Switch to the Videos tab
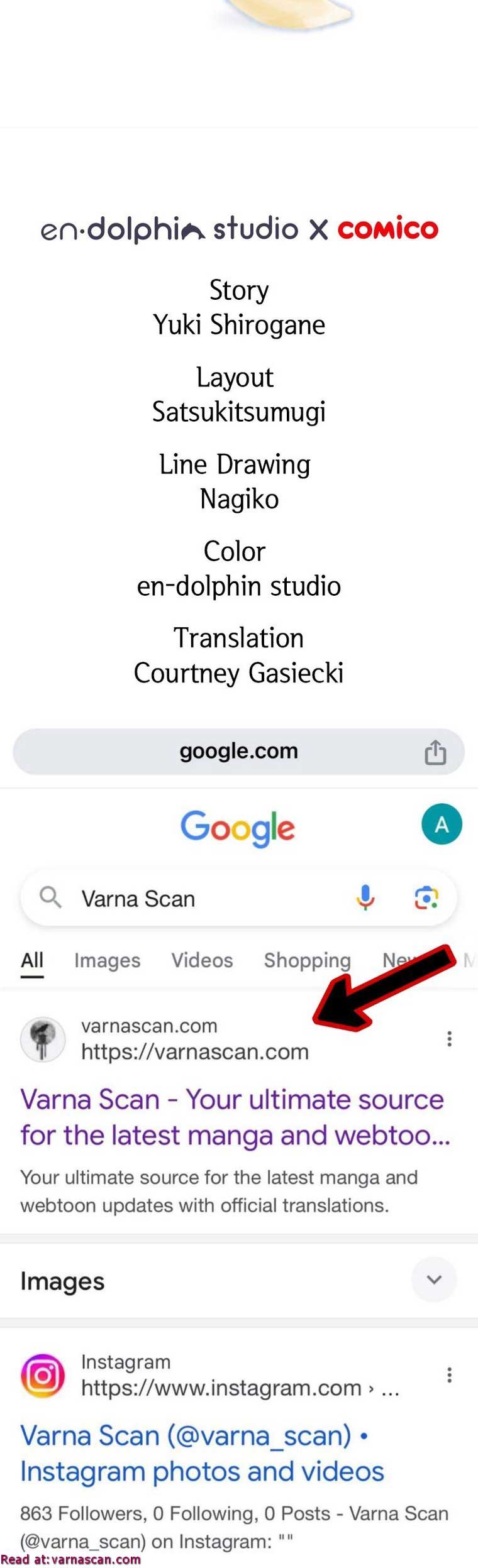478x1568 pixels. click(202, 960)
